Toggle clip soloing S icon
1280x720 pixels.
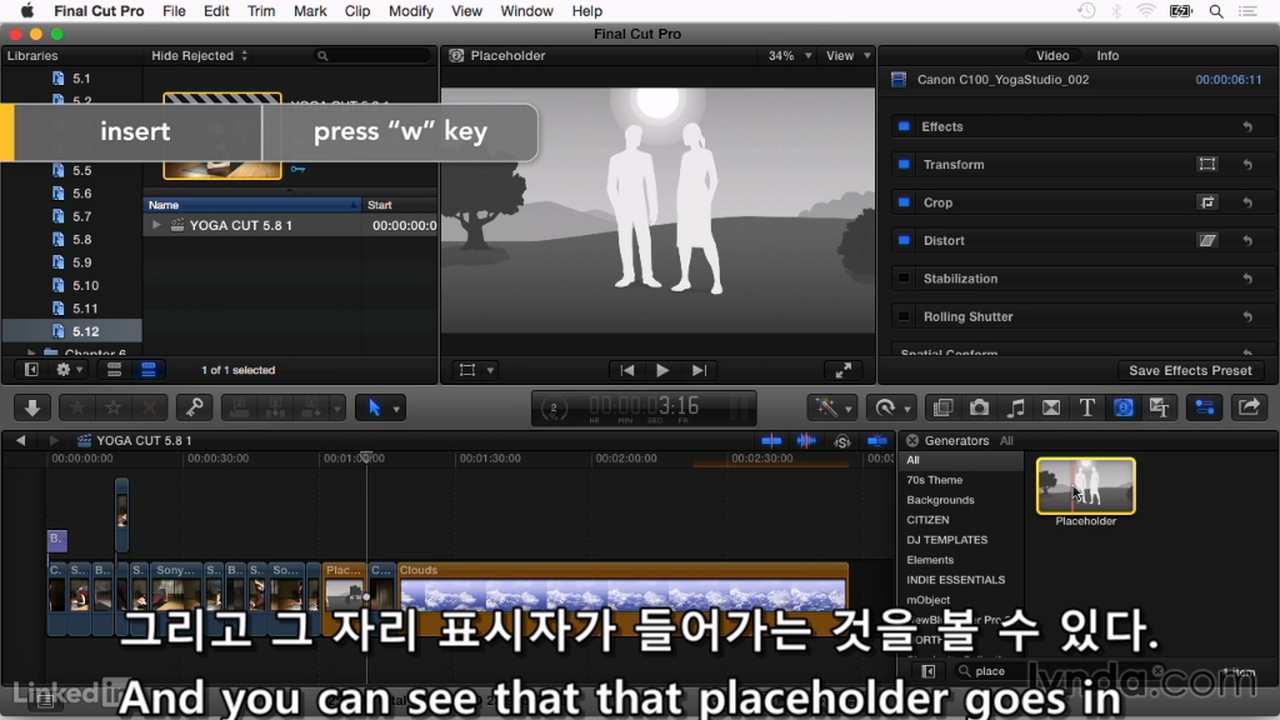tap(842, 440)
